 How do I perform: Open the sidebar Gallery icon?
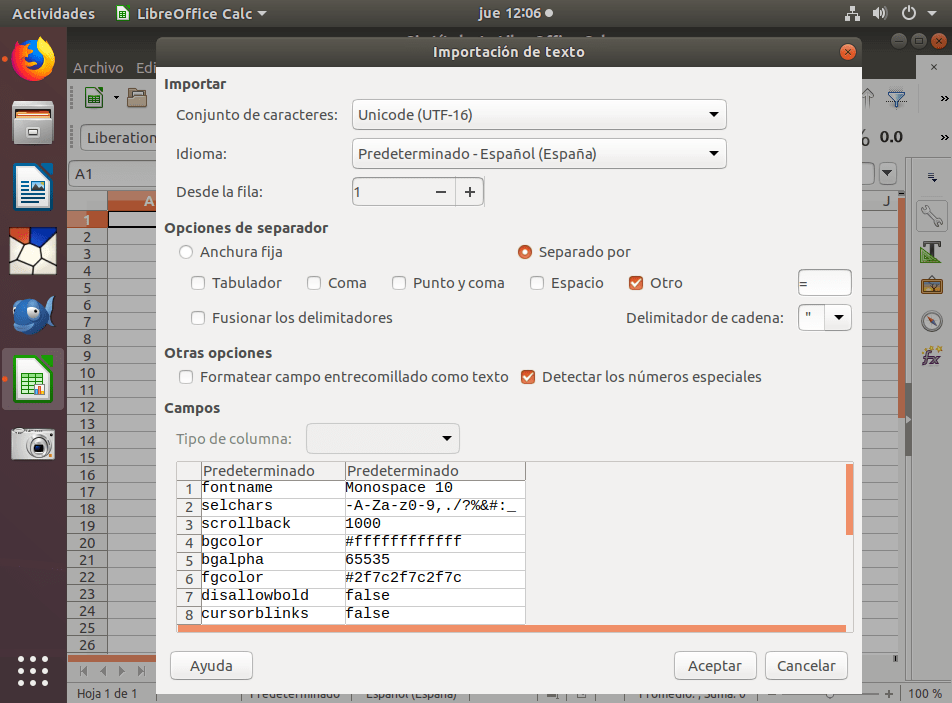[932, 285]
